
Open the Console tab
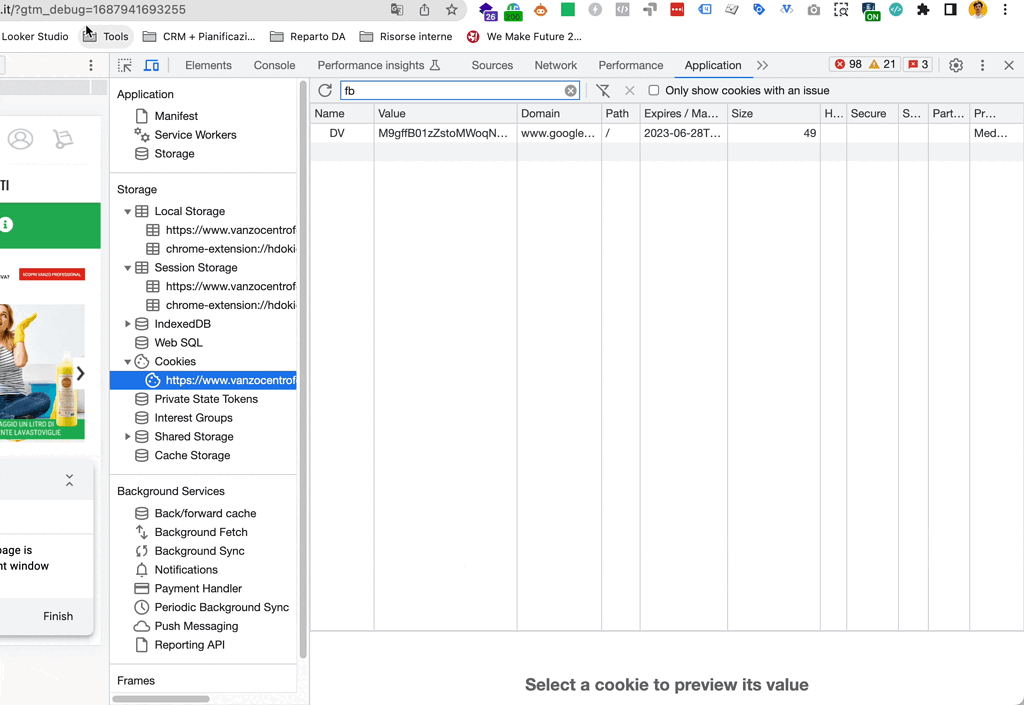pyautogui.click(x=274, y=65)
